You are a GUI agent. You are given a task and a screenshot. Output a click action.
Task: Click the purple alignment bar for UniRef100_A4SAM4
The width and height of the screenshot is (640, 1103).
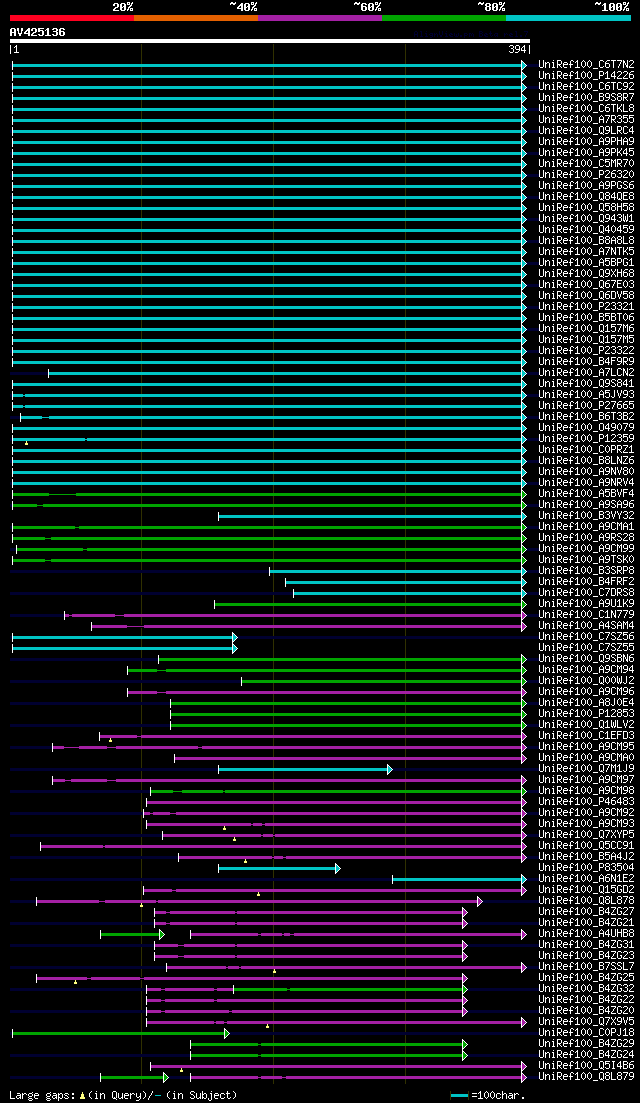coord(309,626)
